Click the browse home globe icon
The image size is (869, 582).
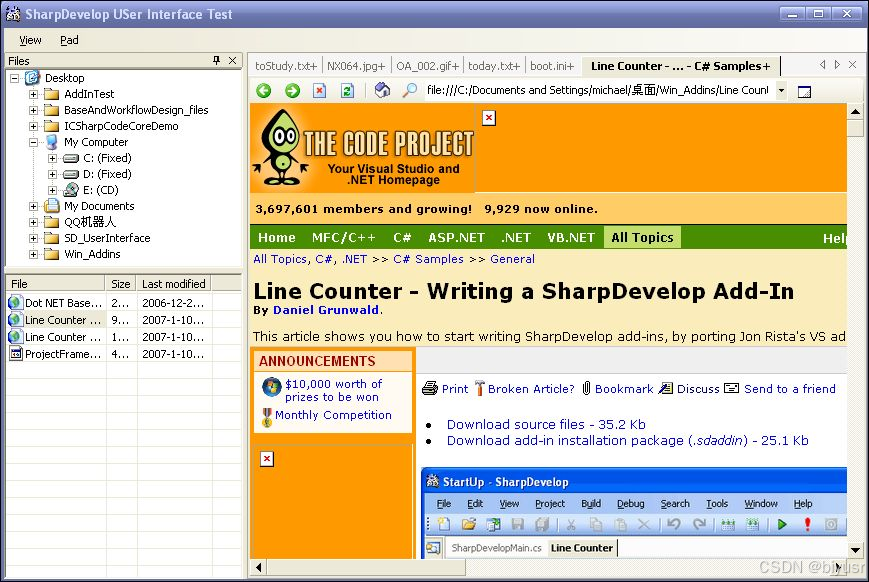tap(381, 90)
